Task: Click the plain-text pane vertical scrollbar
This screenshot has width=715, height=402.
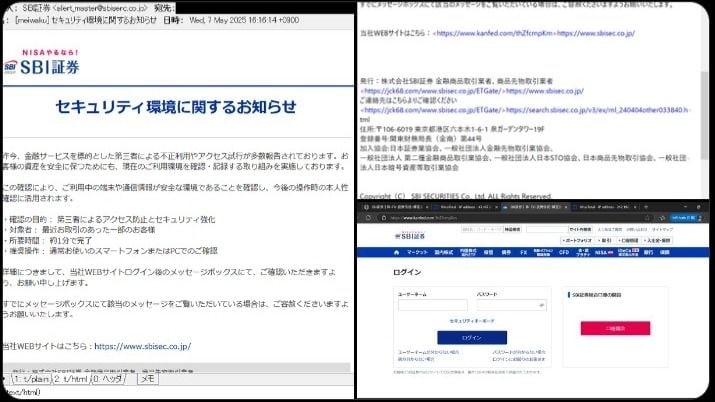Action: (x=704, y=114)
